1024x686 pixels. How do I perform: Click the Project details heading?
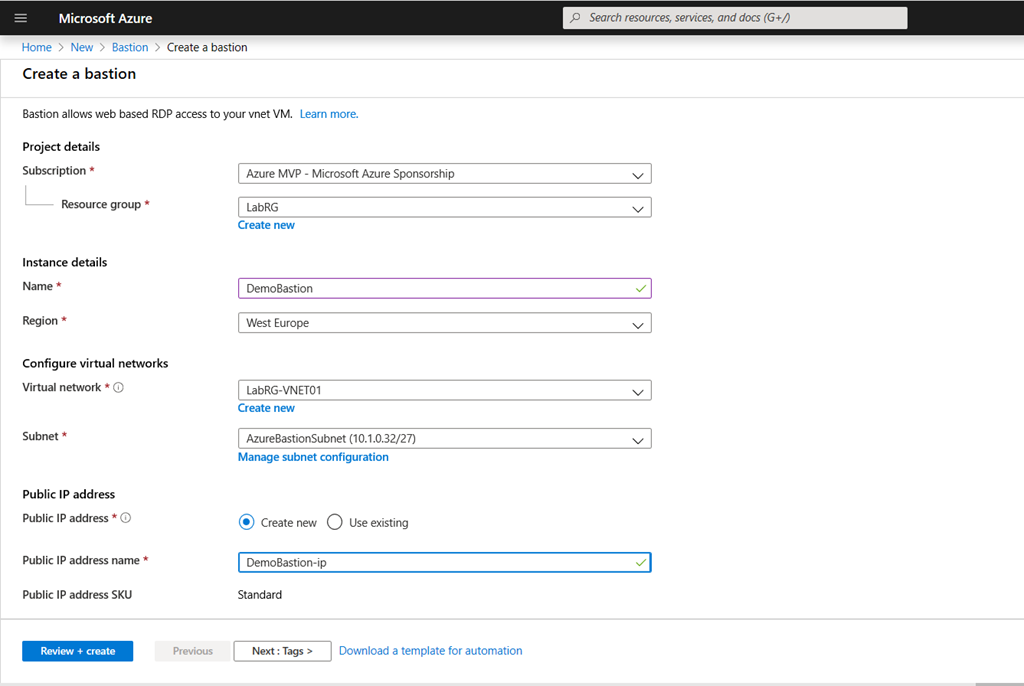(x=61, y=146)
